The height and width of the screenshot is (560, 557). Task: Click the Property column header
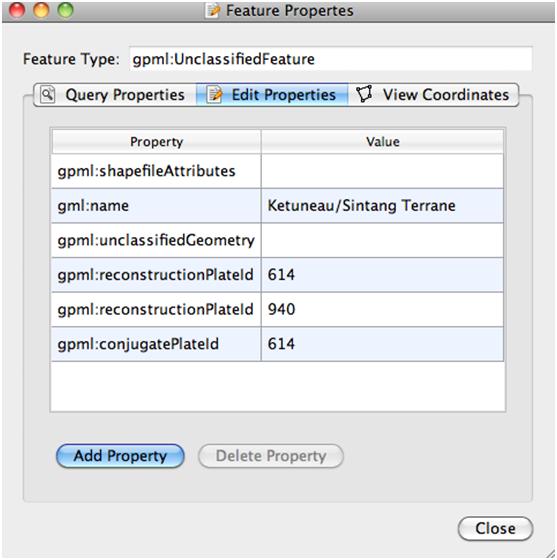pos(156,142)
